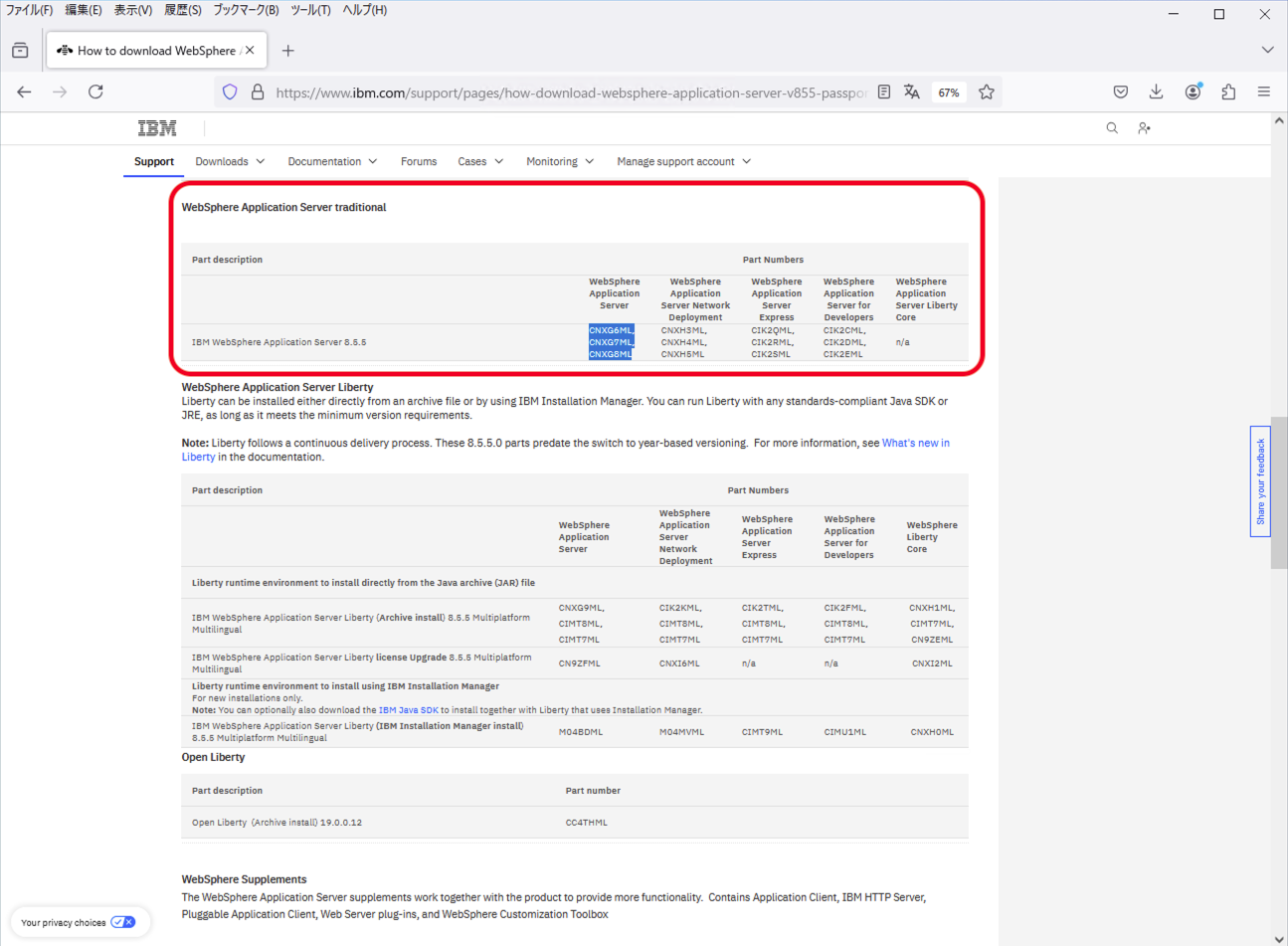Screen dimensions: 1288x946
Task: Open the downloads panel
Action: pyautogui.click(x=1156, y=92)
